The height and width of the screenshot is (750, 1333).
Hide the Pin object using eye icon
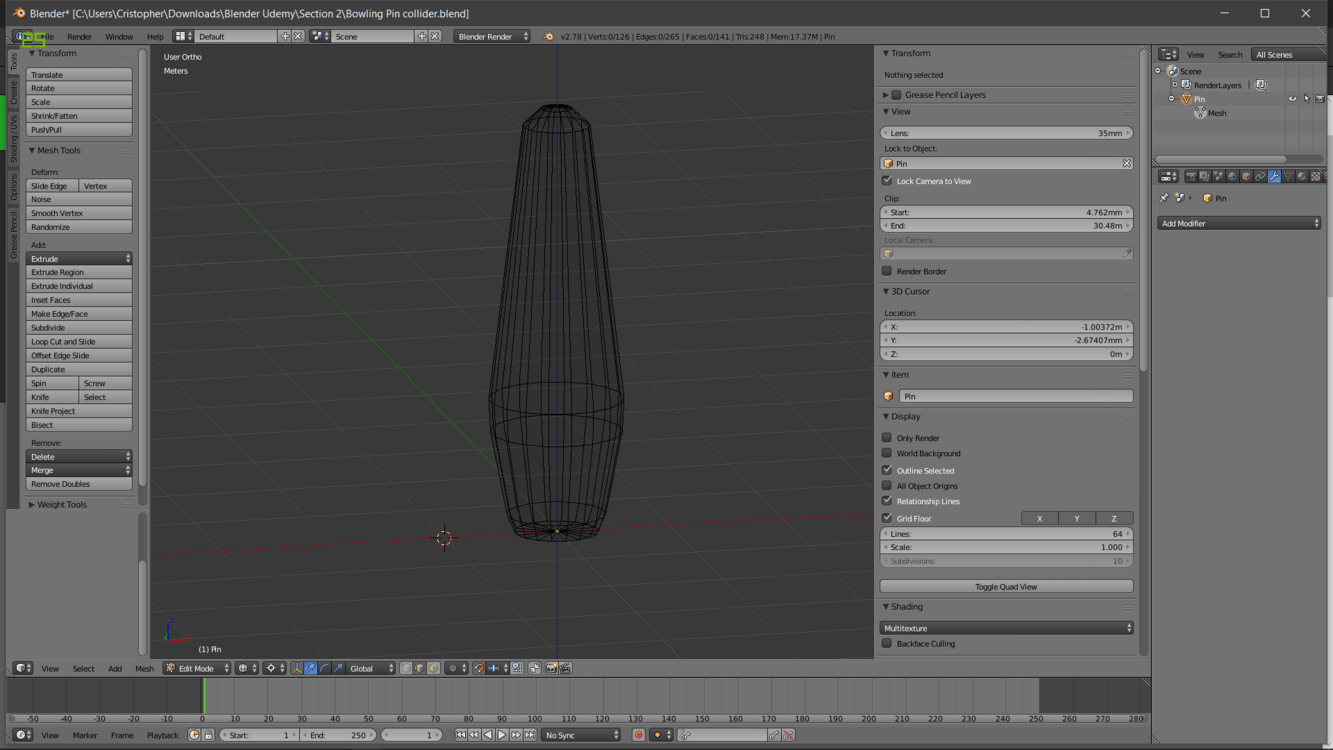point(1292,99)
